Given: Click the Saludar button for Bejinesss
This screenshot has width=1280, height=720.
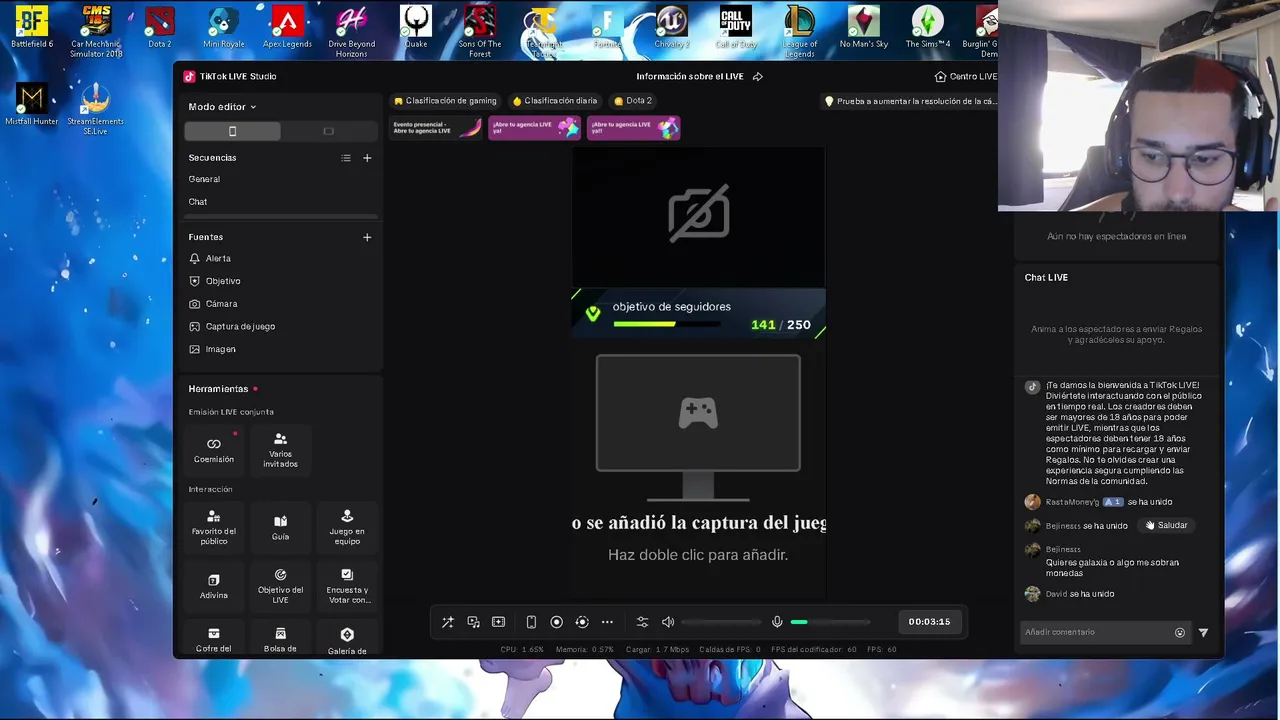Looking at the screenshot, I should pos(1167,525).
